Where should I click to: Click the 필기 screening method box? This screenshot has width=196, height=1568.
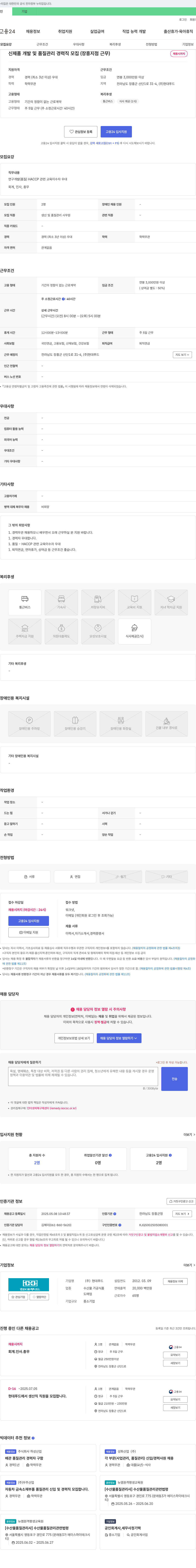coord(120,876)
